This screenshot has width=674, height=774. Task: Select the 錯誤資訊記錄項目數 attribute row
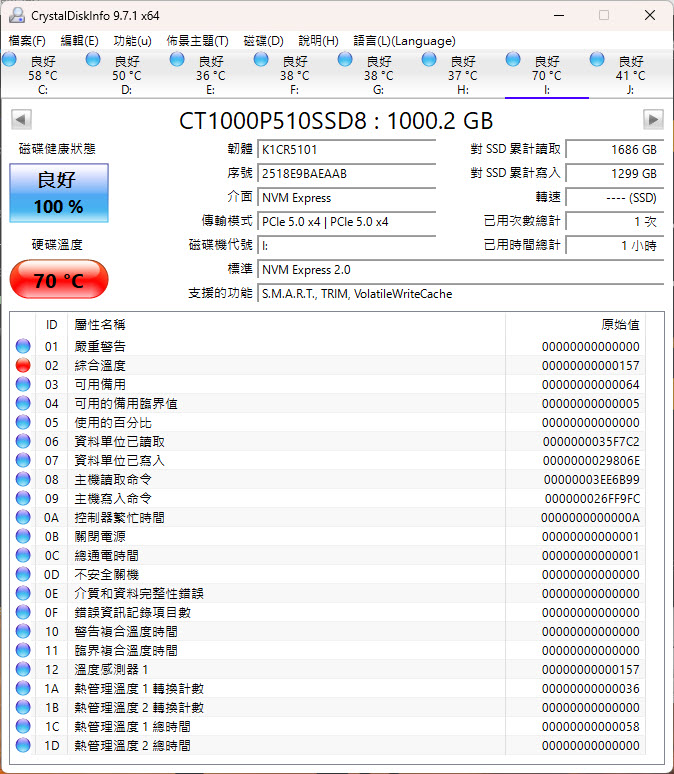point(328,612)
